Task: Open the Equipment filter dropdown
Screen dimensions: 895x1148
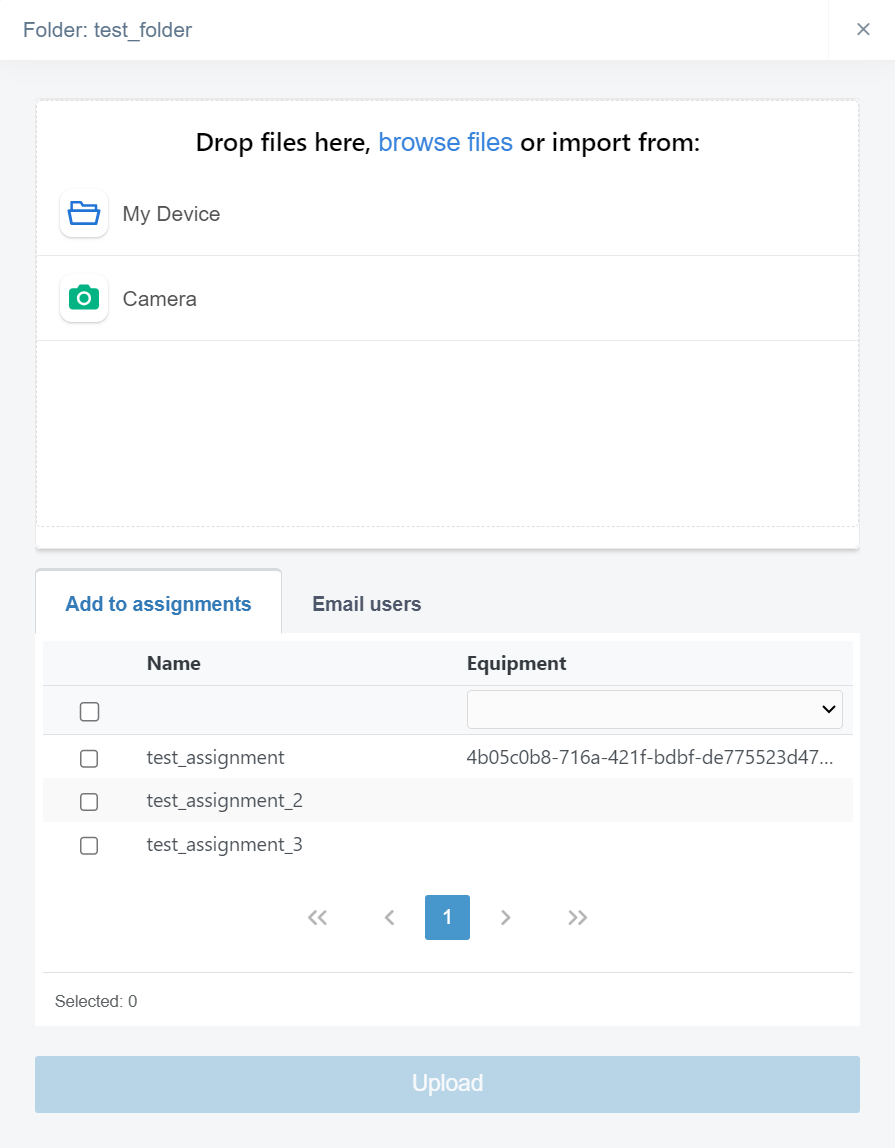Action: [x=654, y=709]
